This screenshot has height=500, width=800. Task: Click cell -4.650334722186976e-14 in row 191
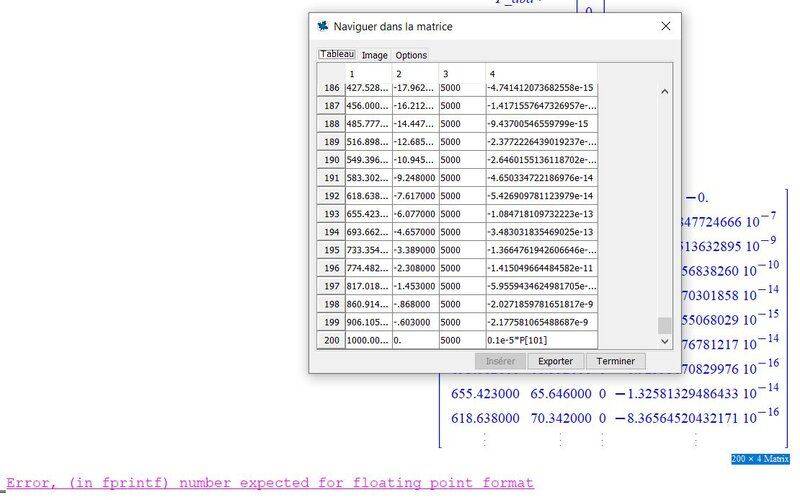point(541,178)
